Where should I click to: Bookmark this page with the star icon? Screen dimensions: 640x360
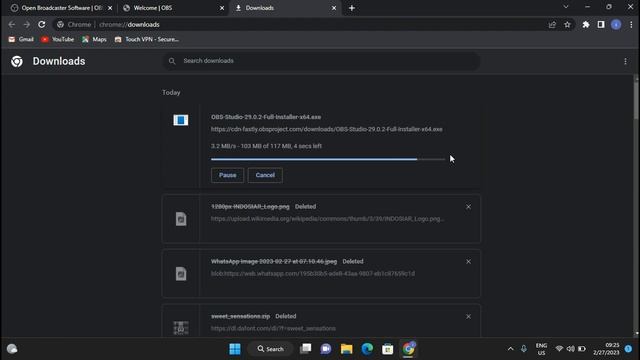567,24
